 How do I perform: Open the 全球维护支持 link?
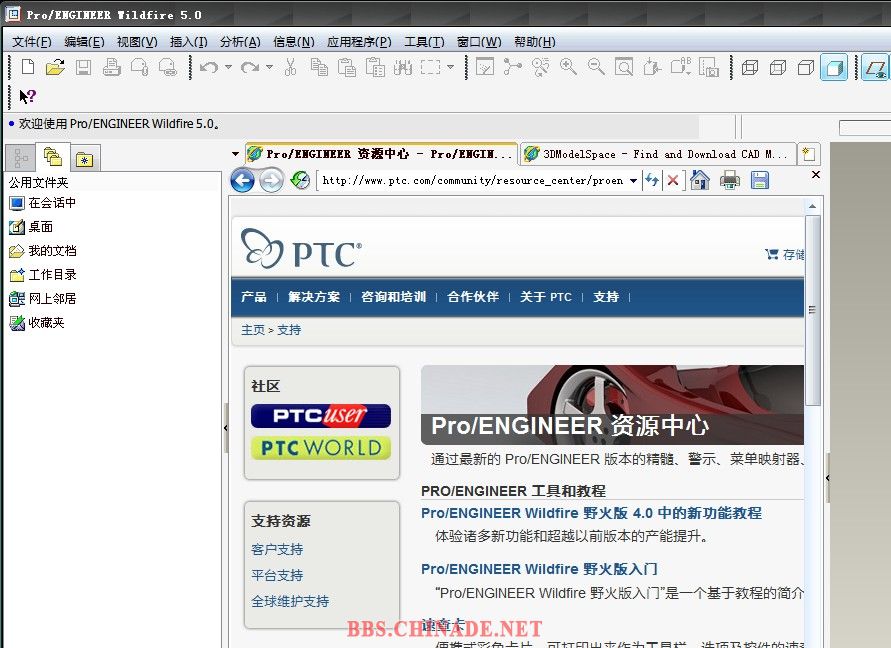point(290,601)
